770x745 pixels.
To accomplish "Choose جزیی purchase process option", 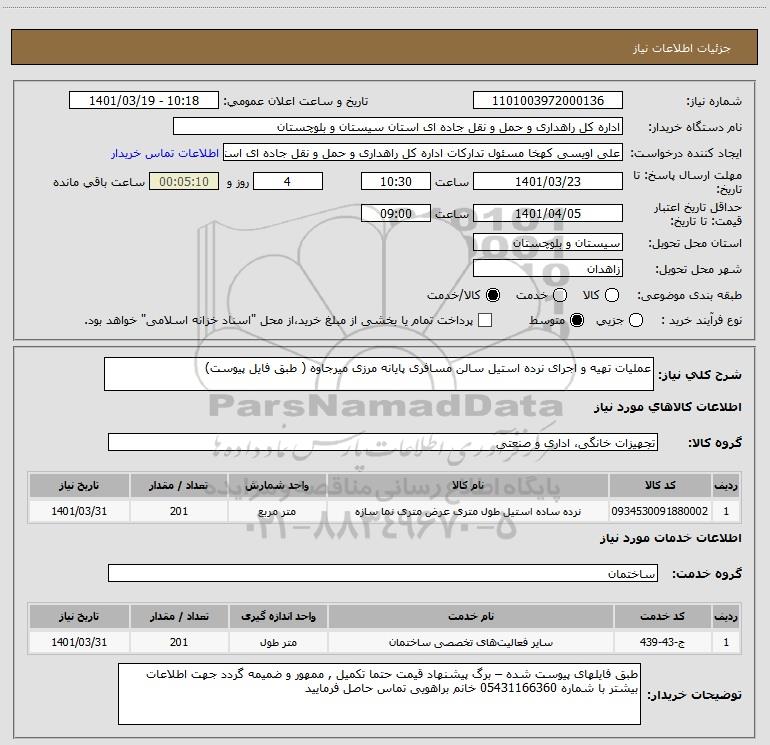I will point(636,321).
